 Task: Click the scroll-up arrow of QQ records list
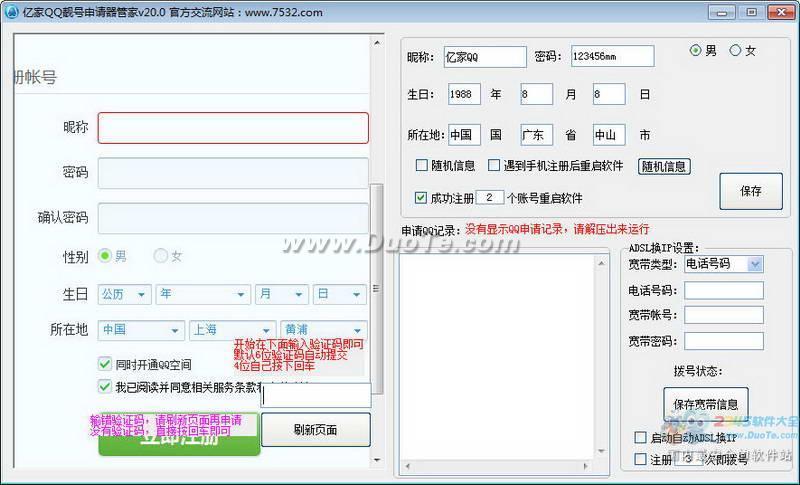click(x=601, y=263)
